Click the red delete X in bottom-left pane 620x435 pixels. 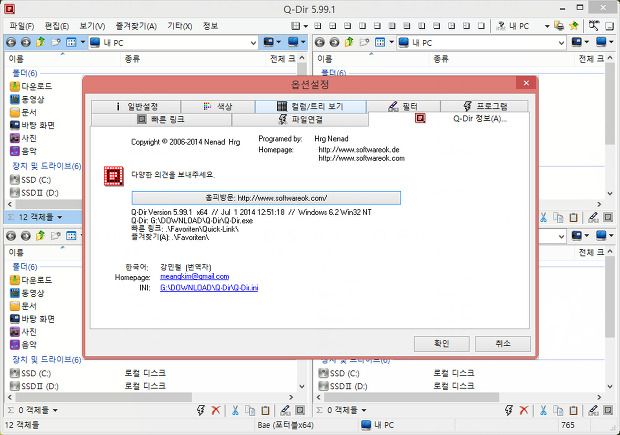[216, 410]
